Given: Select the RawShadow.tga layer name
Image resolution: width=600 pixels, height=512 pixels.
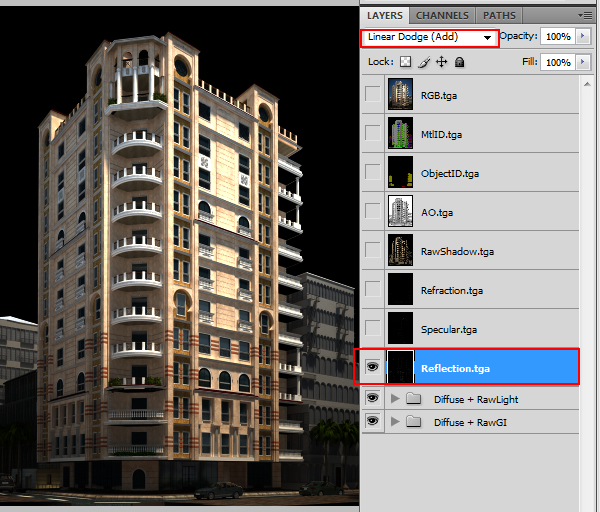Looking at the screenshot, I should click(x=458, y=252).
